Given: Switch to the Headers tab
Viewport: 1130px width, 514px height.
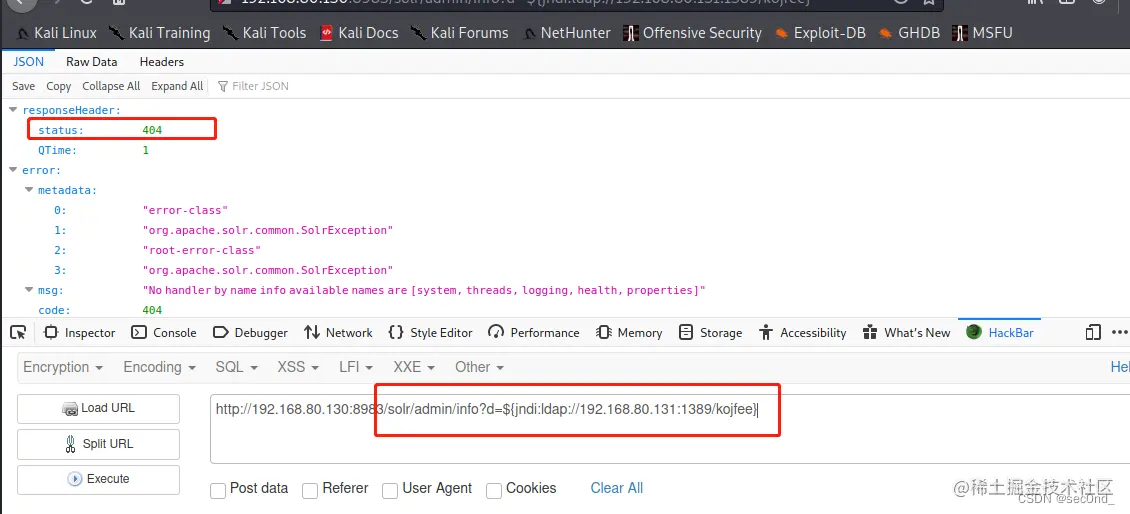Looking at the screenshot, I should [161, 62].
